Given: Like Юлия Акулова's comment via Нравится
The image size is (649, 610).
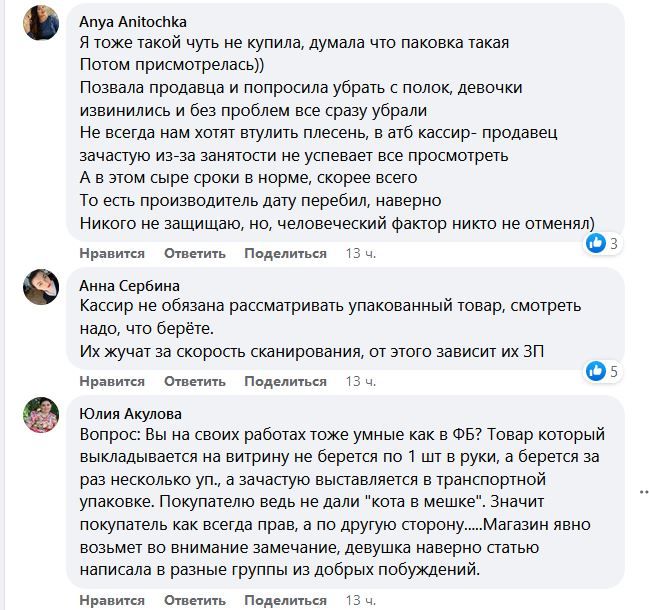Looking at the screenshot, I should point(112,599).
